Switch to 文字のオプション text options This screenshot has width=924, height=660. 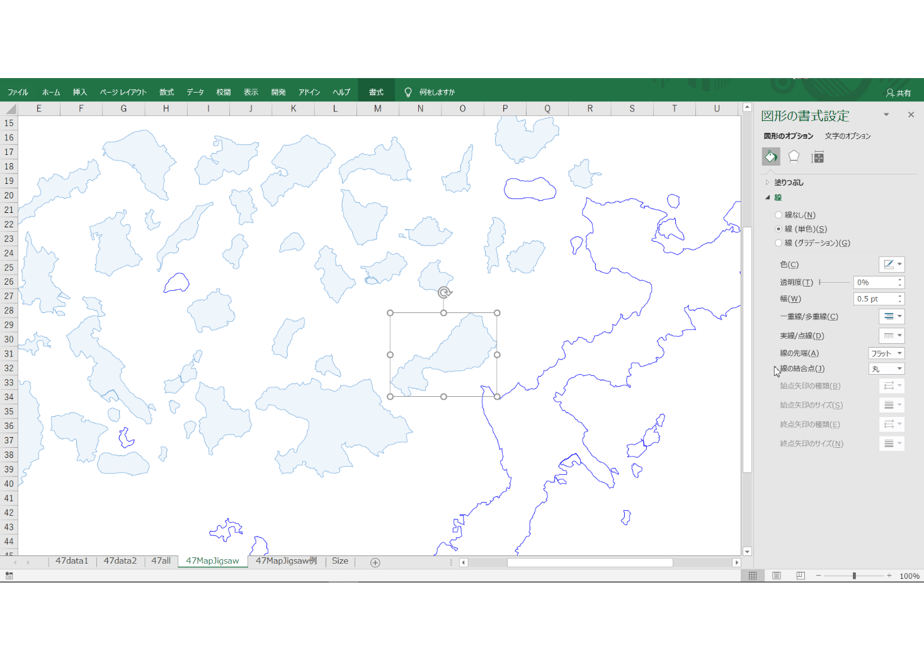[847, 136]
